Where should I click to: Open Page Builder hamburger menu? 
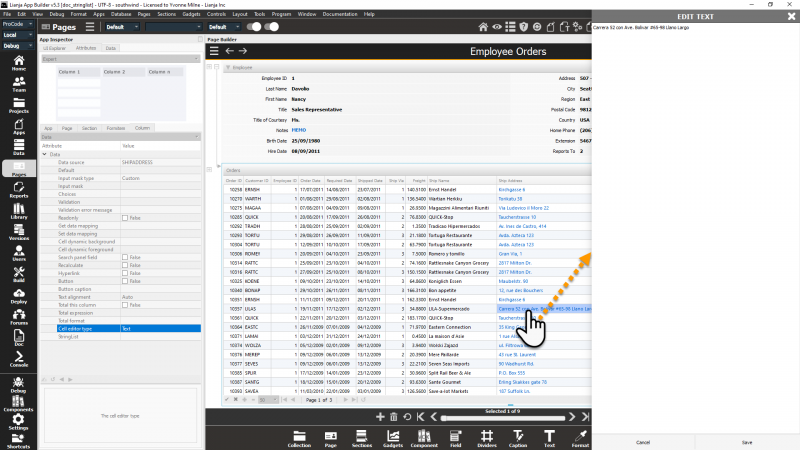(x=214, y=51)
